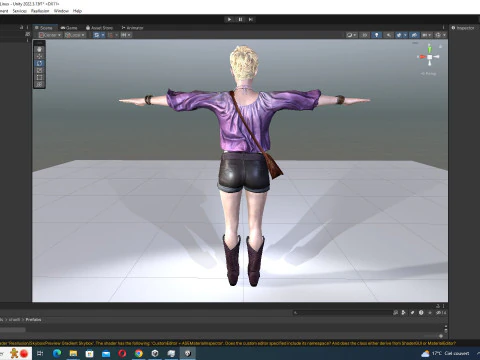Open weather widget showing 17°C
Image resolution: width=480 pixels, height=360 pixels.
click(x=445, y=353)
